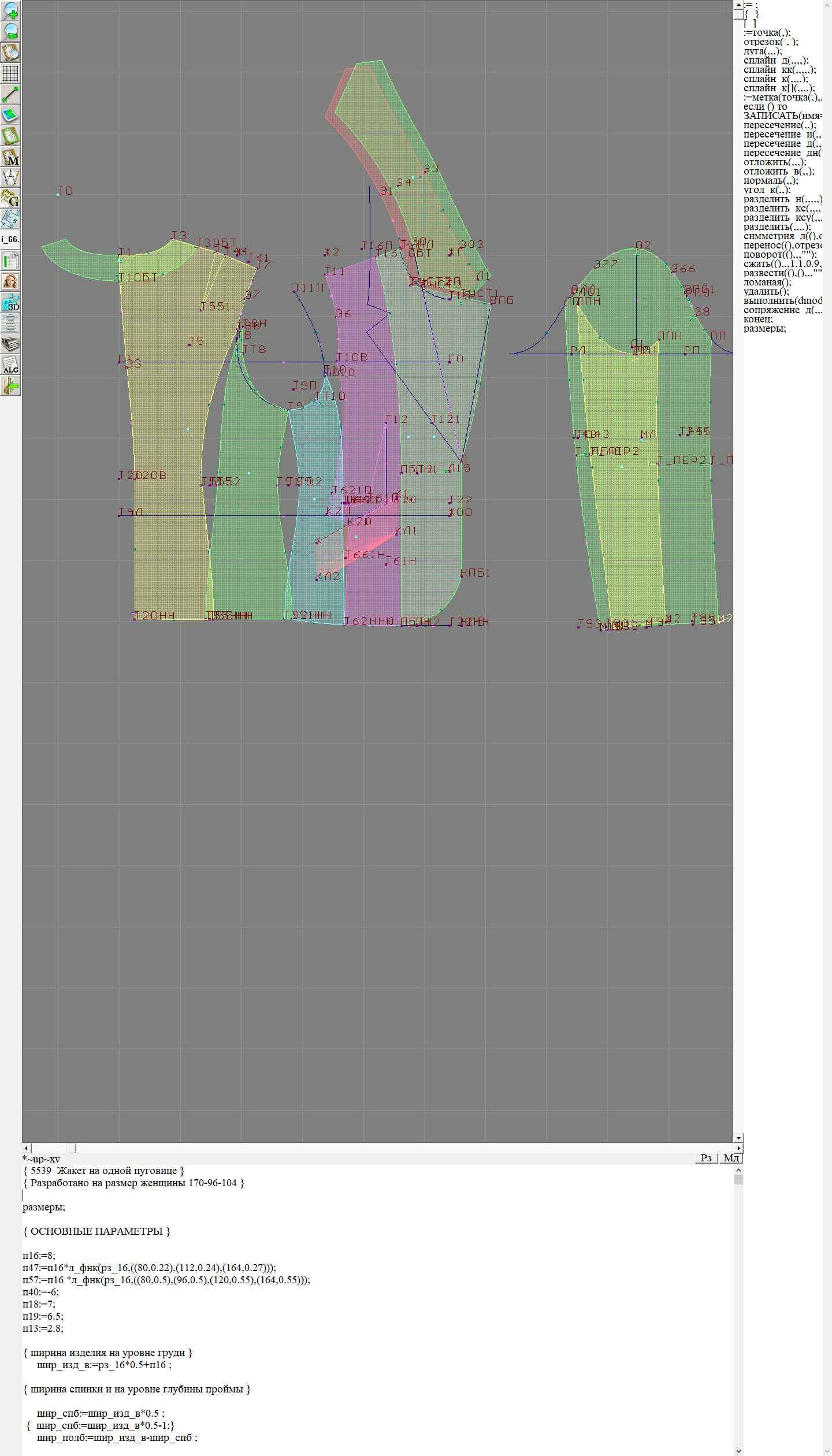Click the pattern with letter M icon
This screenshot has height=1456, width=832.
click(x=10, y=157)
